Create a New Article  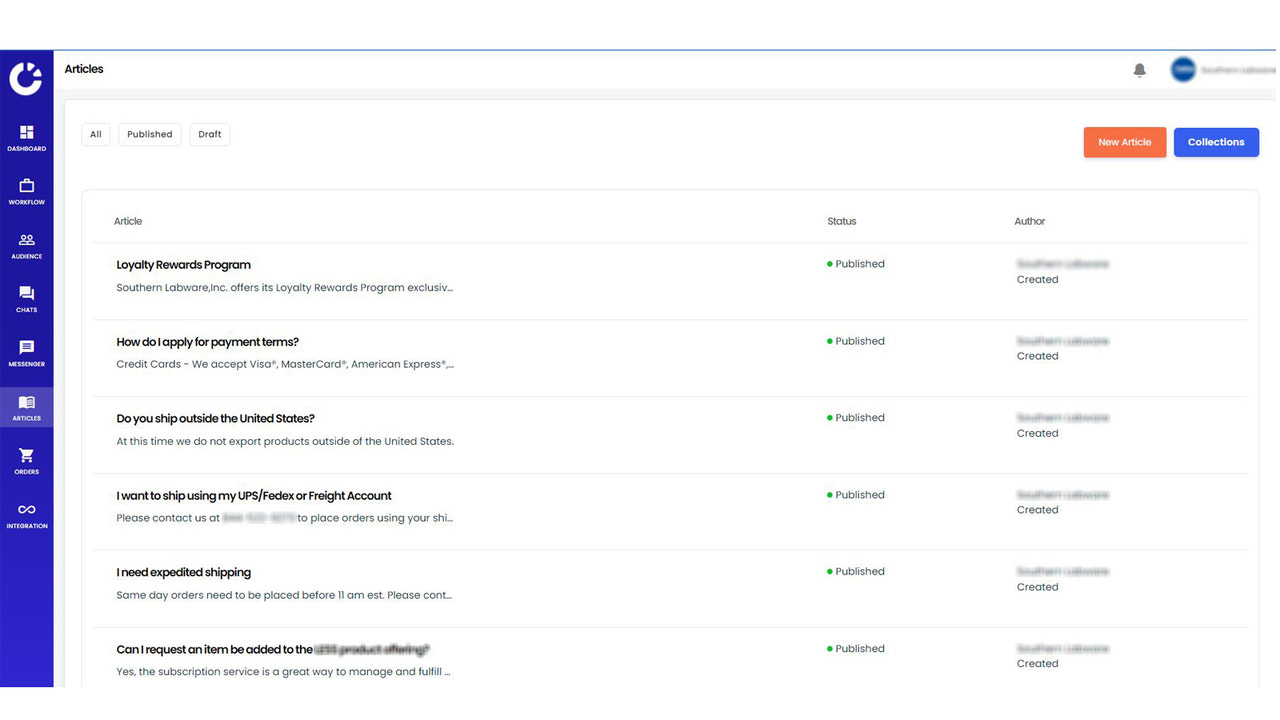pyautogui.click(x=1124, y=142)
